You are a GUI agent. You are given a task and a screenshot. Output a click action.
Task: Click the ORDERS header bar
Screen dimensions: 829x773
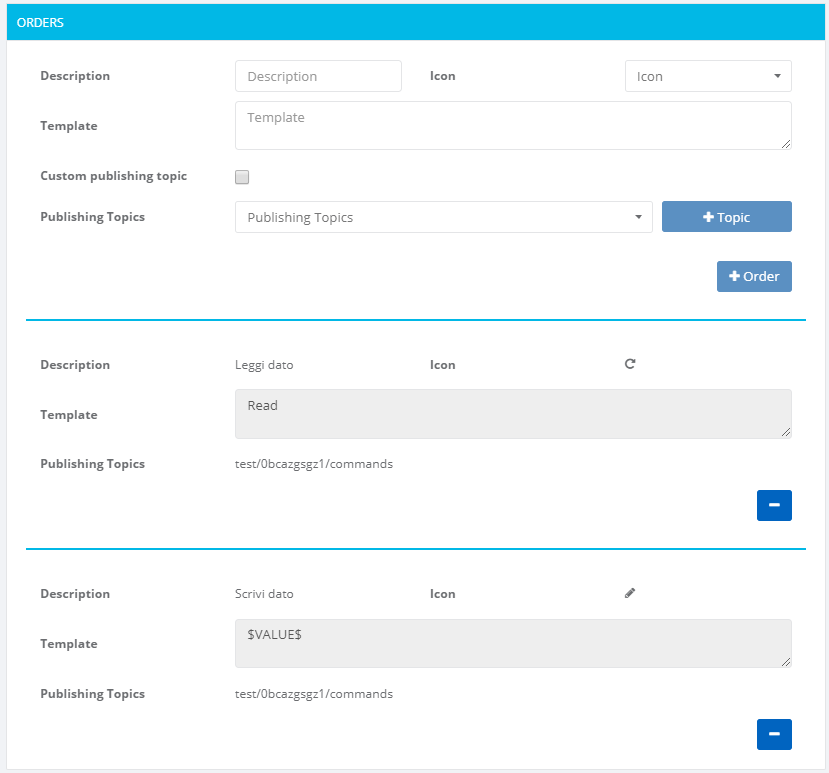point(414,22)
